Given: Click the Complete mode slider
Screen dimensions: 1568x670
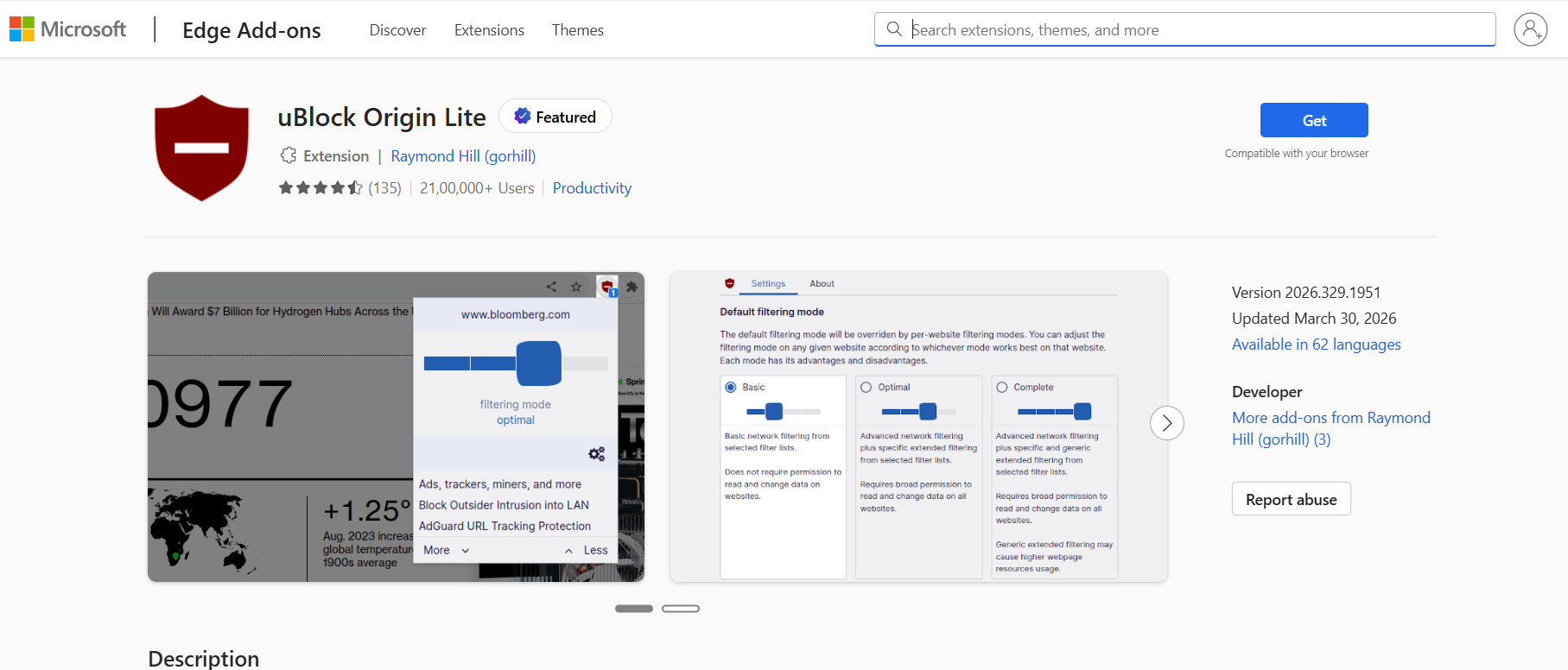Looking at the screenshot, I should (x=1054, y=411).
